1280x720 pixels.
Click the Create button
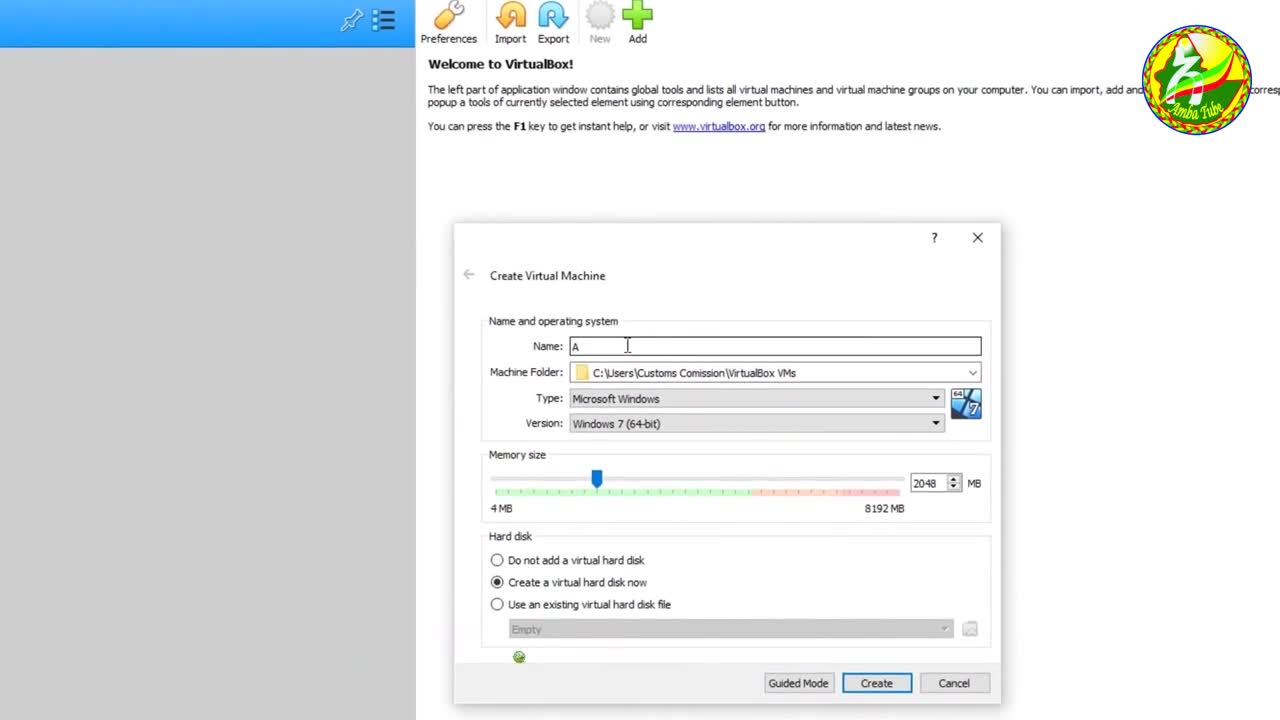click(x=877, y=683)
